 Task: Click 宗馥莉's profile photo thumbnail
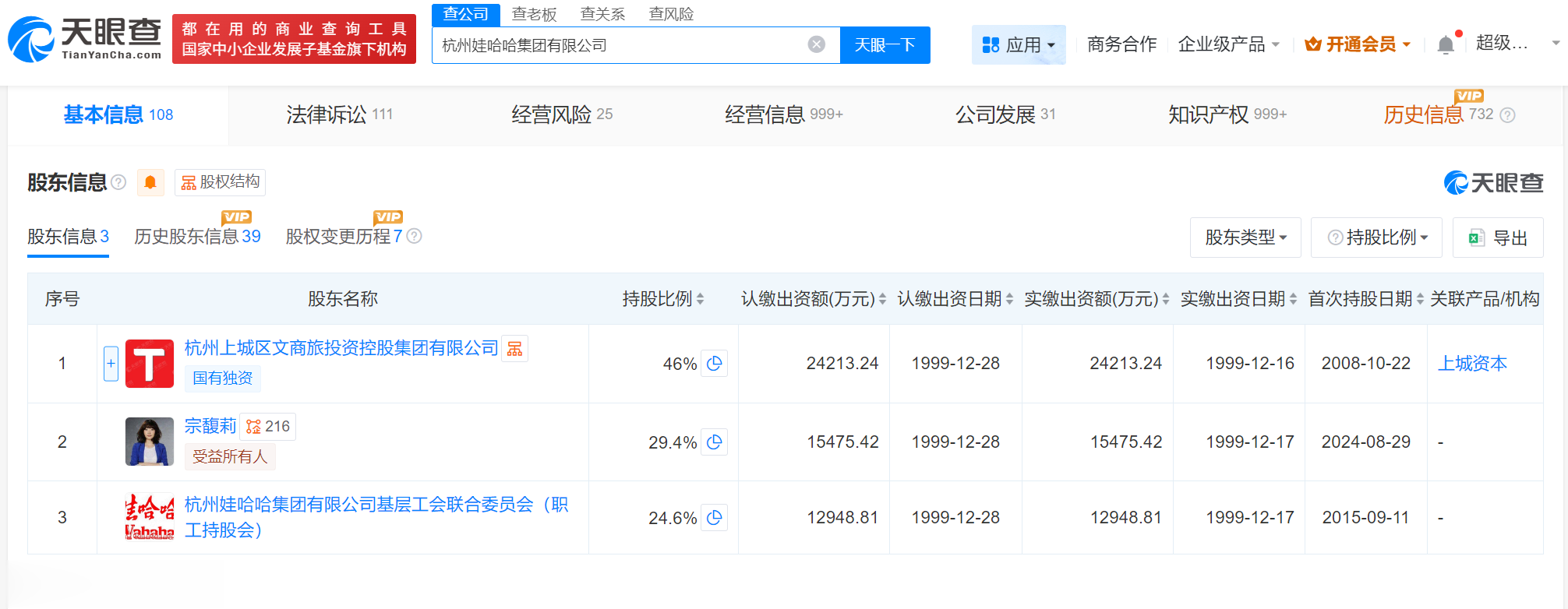pyautogui.click(x=150, y=442)
